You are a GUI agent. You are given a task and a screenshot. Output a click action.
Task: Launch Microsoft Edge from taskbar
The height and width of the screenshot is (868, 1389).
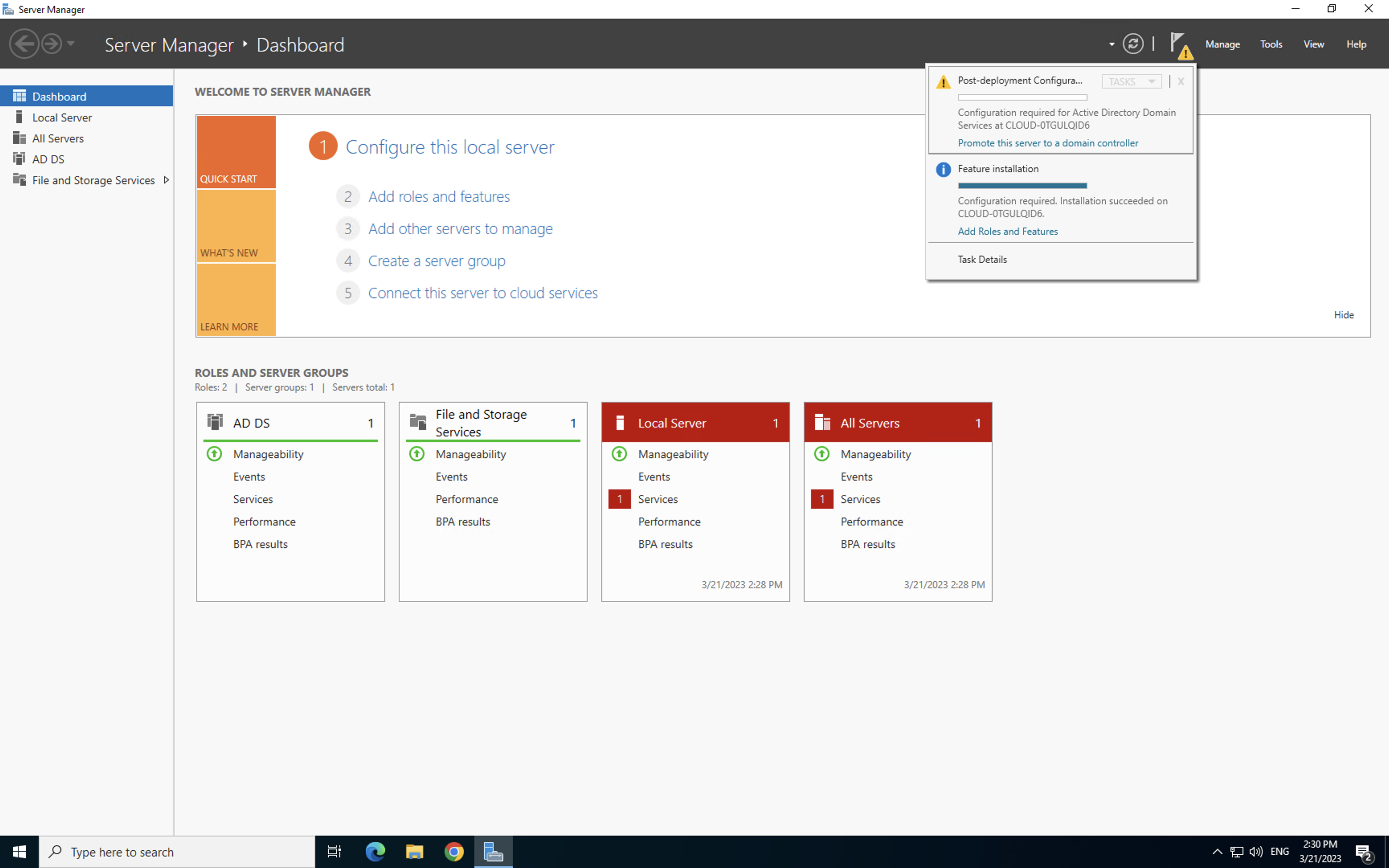pyautogui.click(x=375, y=852)
